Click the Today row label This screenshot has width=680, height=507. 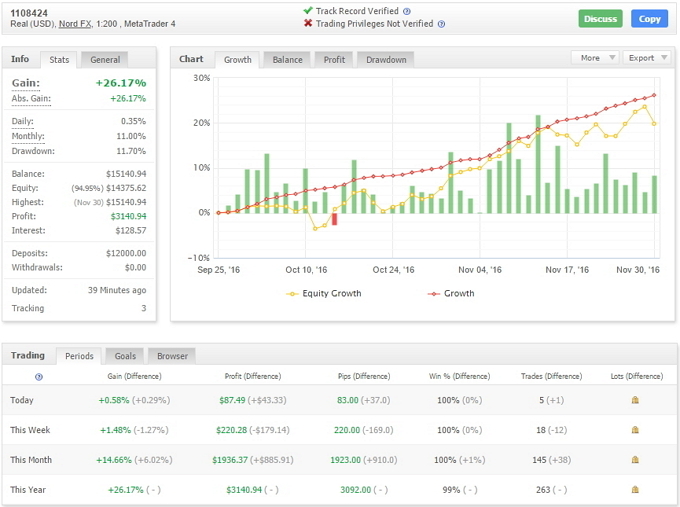coord(22,400)
